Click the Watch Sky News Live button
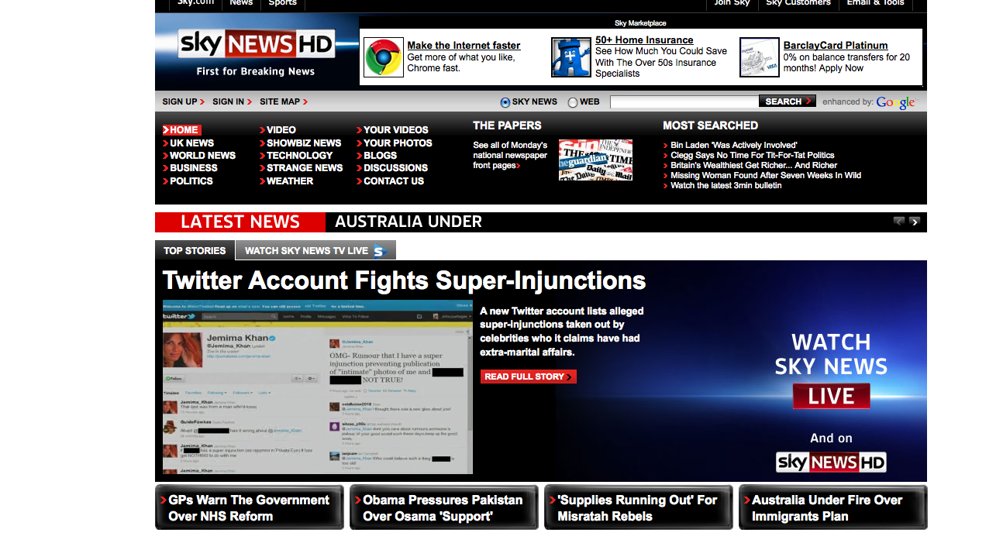 pos(831,396)
